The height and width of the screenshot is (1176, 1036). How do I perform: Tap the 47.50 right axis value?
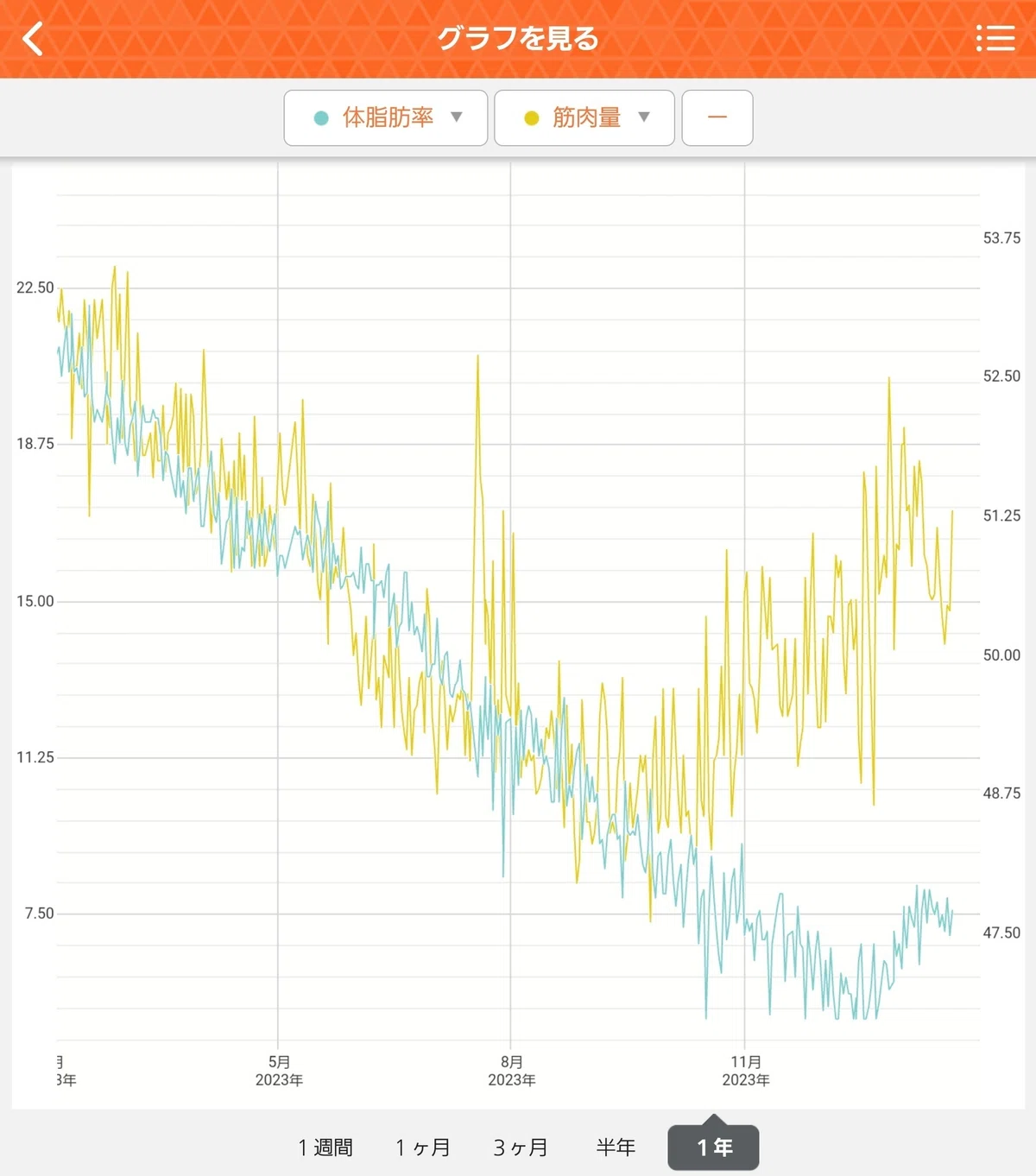[1001, 933]
